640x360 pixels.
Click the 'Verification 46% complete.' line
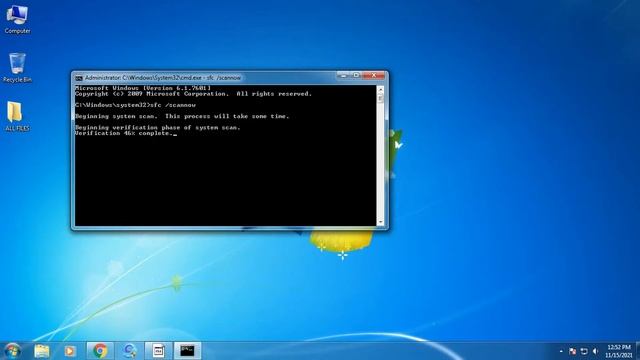pos(125,133)
